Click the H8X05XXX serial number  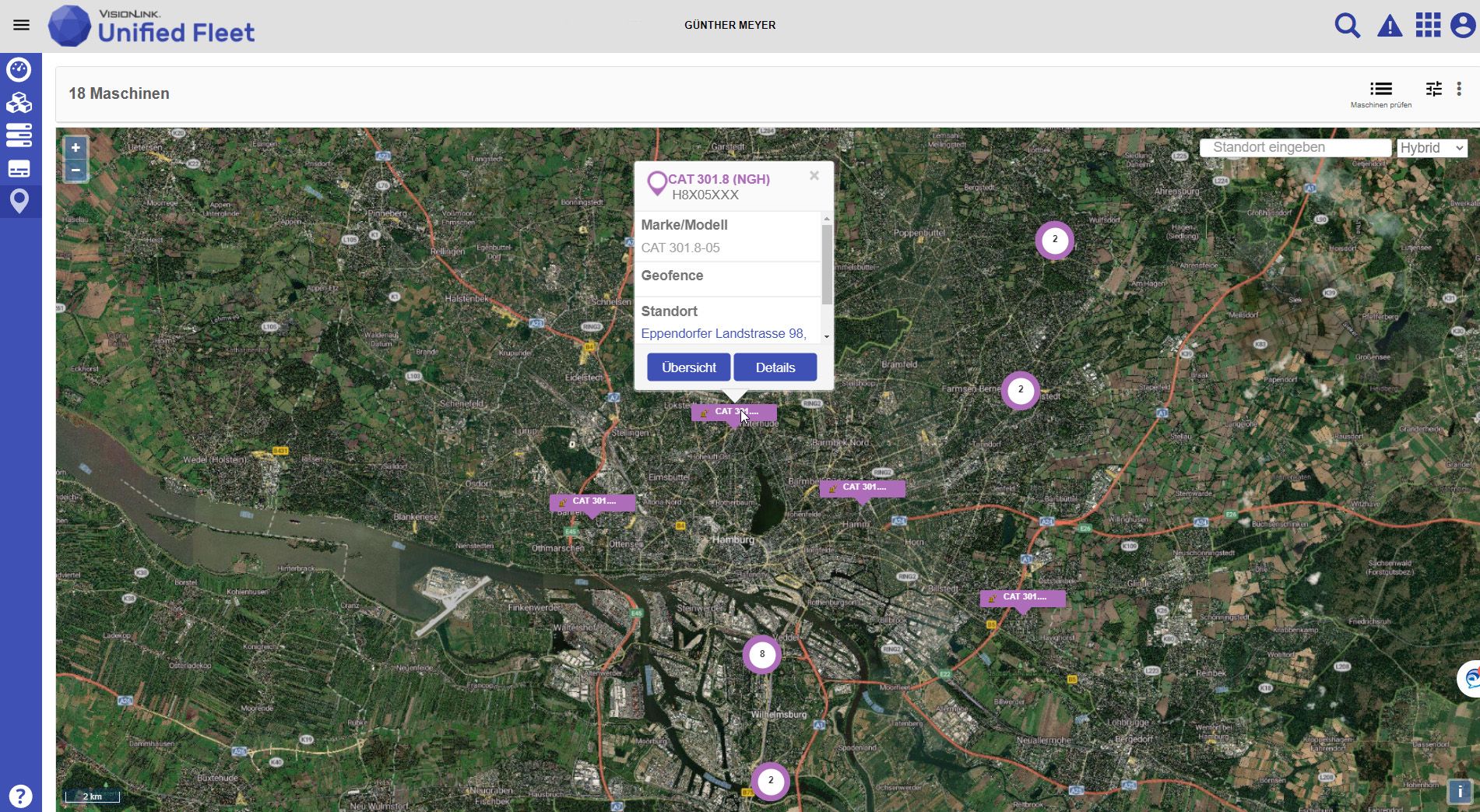pyautogui.click(x=705, y=195)
